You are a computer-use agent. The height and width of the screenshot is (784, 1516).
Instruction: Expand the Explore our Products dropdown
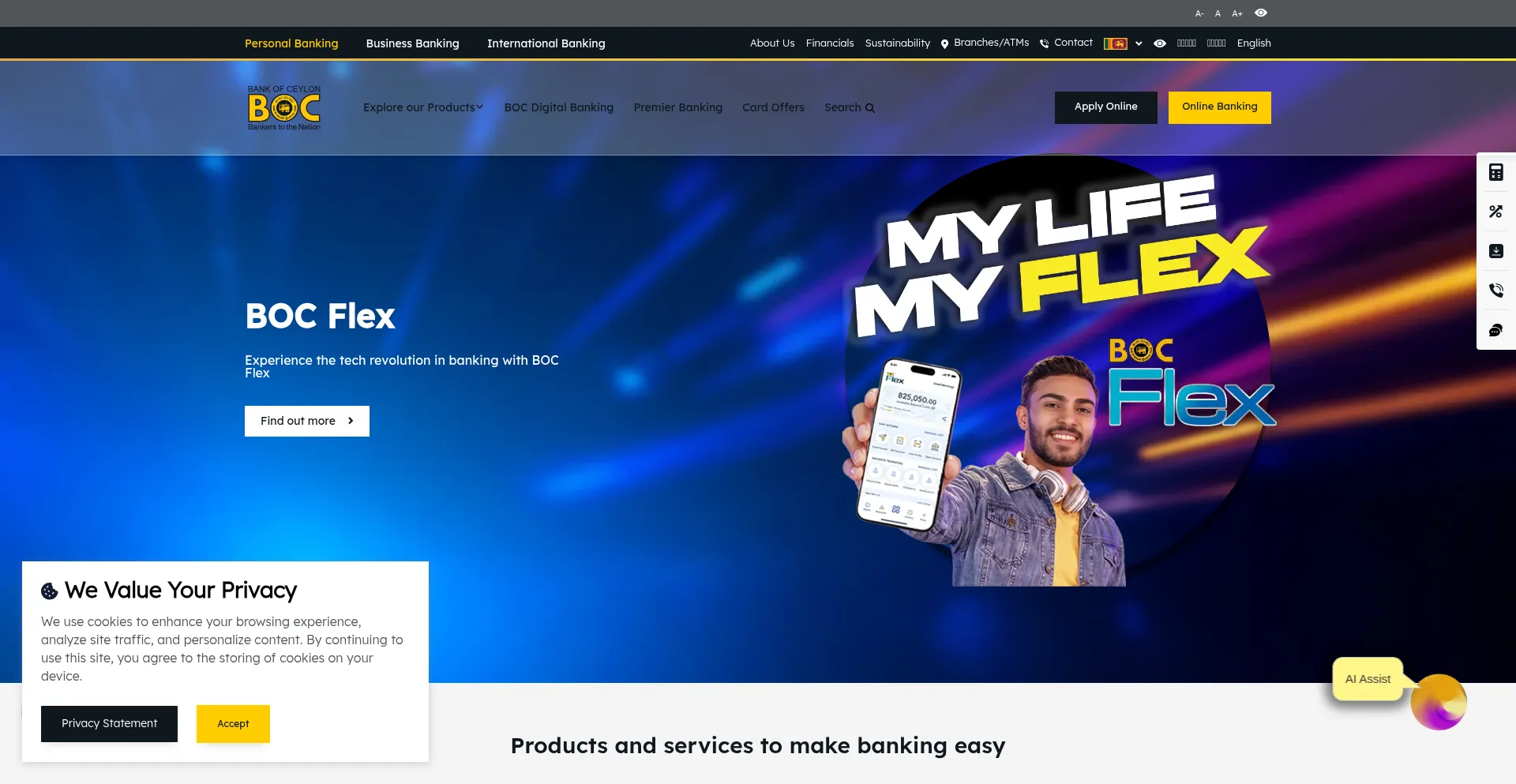(x=422, y=107)
